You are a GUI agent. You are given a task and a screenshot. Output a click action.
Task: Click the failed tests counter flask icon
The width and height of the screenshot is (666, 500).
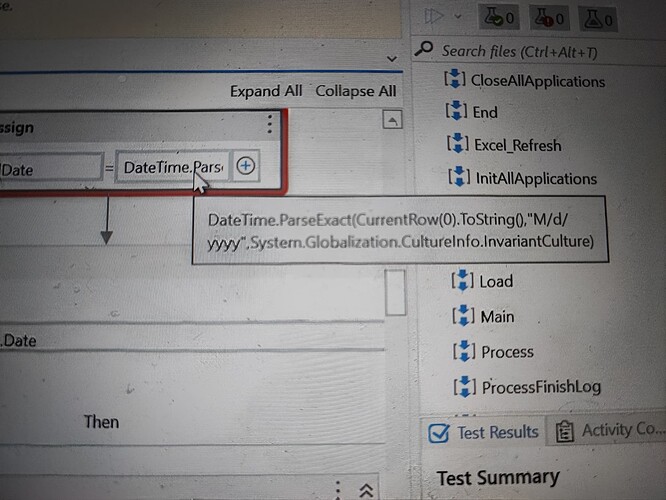click(x=549, y=17)
